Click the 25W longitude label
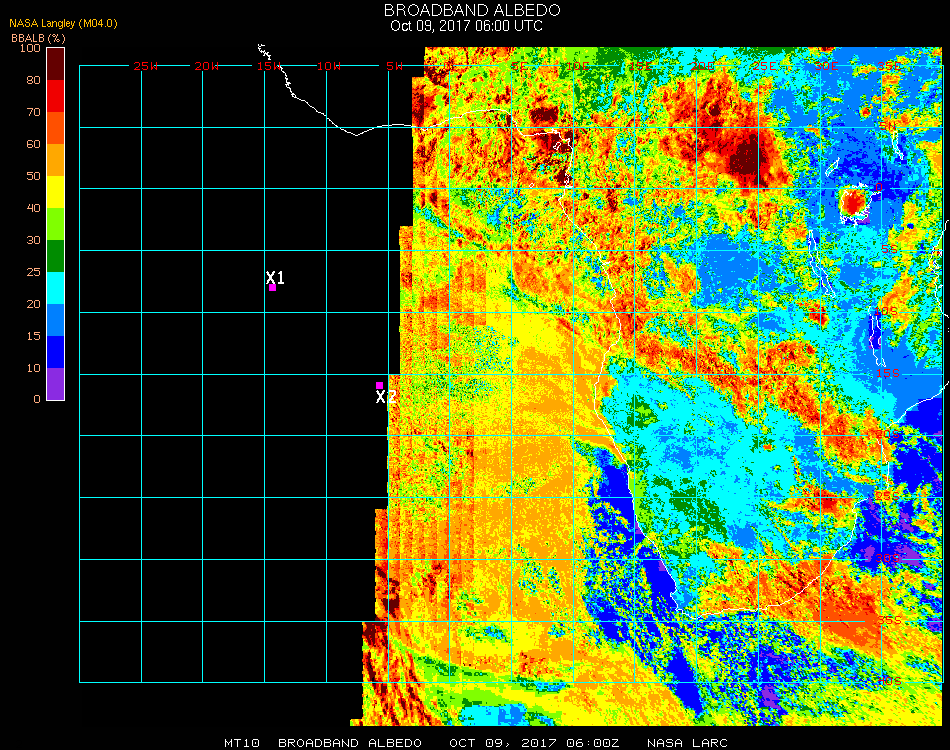This screenshot has height=750, width=950. click(x=146, y=66)
